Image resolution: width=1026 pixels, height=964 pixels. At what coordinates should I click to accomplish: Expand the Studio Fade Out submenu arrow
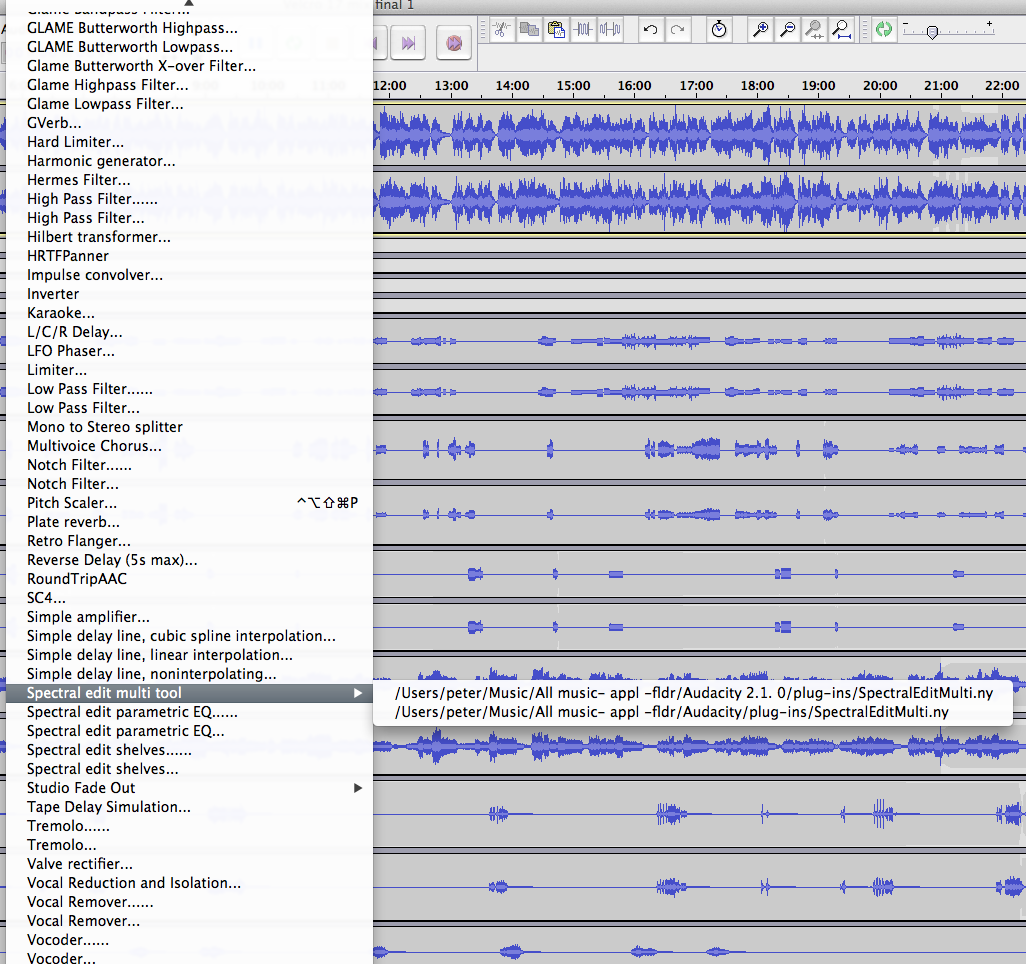(x=357, y=788)
